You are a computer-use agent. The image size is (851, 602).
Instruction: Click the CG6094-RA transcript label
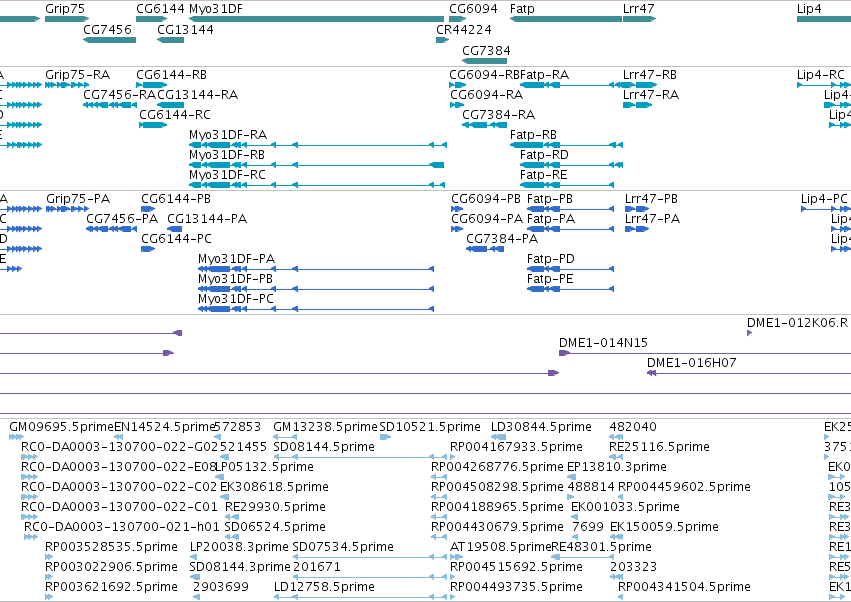click(486, 94)
